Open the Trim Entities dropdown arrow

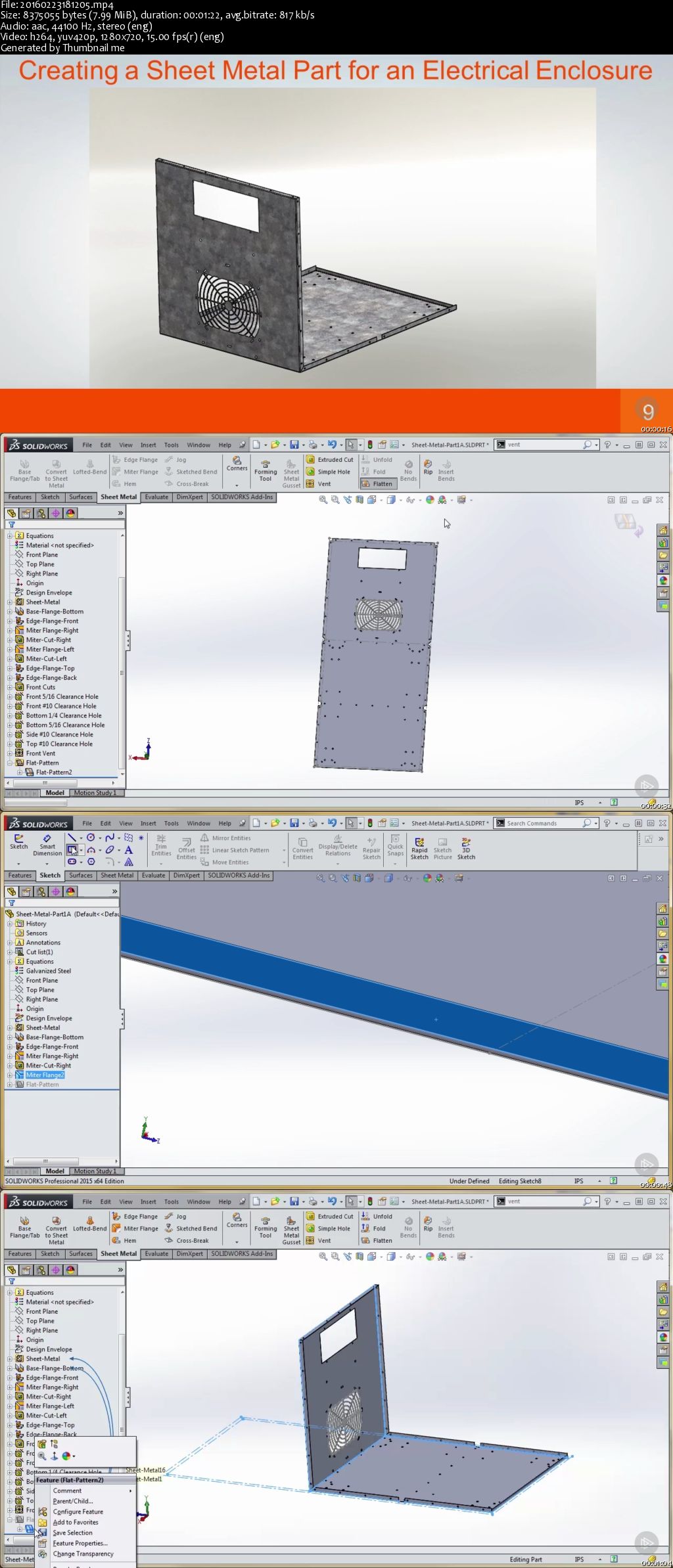[161, 862]
